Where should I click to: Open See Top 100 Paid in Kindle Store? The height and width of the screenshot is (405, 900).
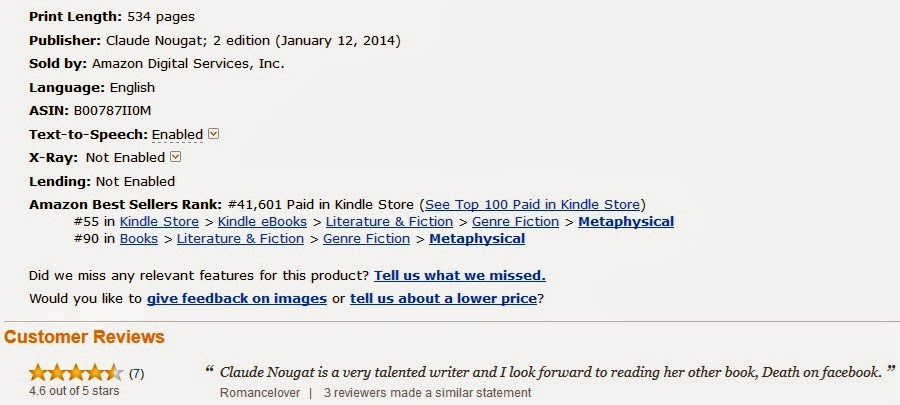coord(535,204)
